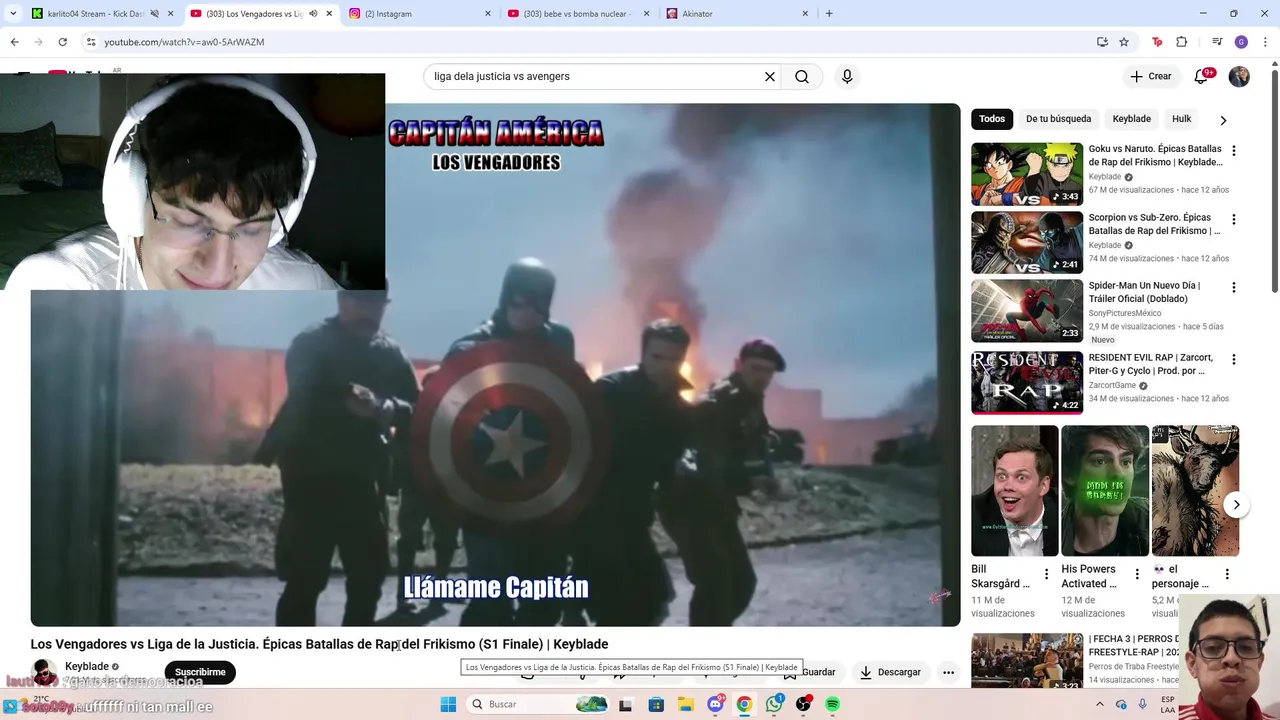Screen dimensions: 1280x720
Task: Open Chrome three-dot menu
Action: click(1265, 42)
